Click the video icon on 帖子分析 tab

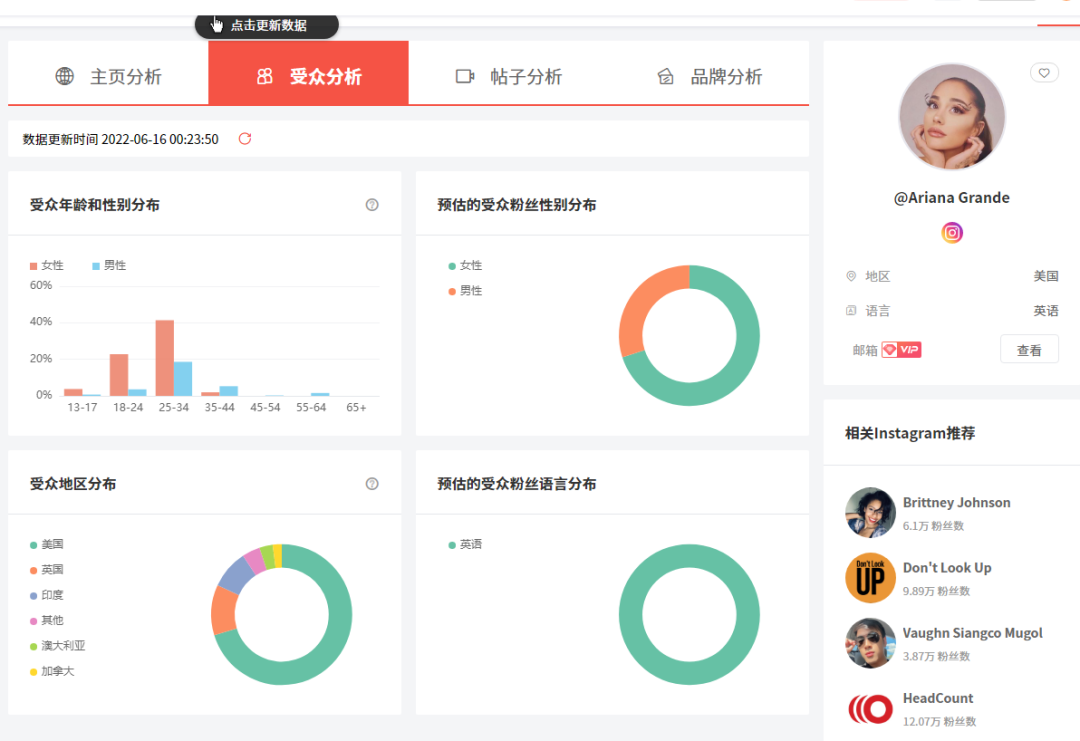465,76
